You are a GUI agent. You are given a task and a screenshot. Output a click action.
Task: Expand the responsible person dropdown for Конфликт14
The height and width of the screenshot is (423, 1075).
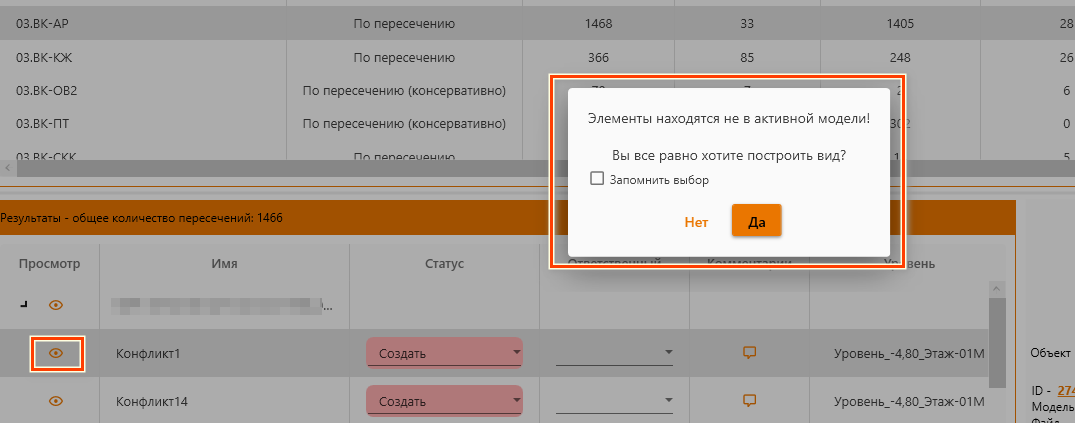[x=614, y=401]
